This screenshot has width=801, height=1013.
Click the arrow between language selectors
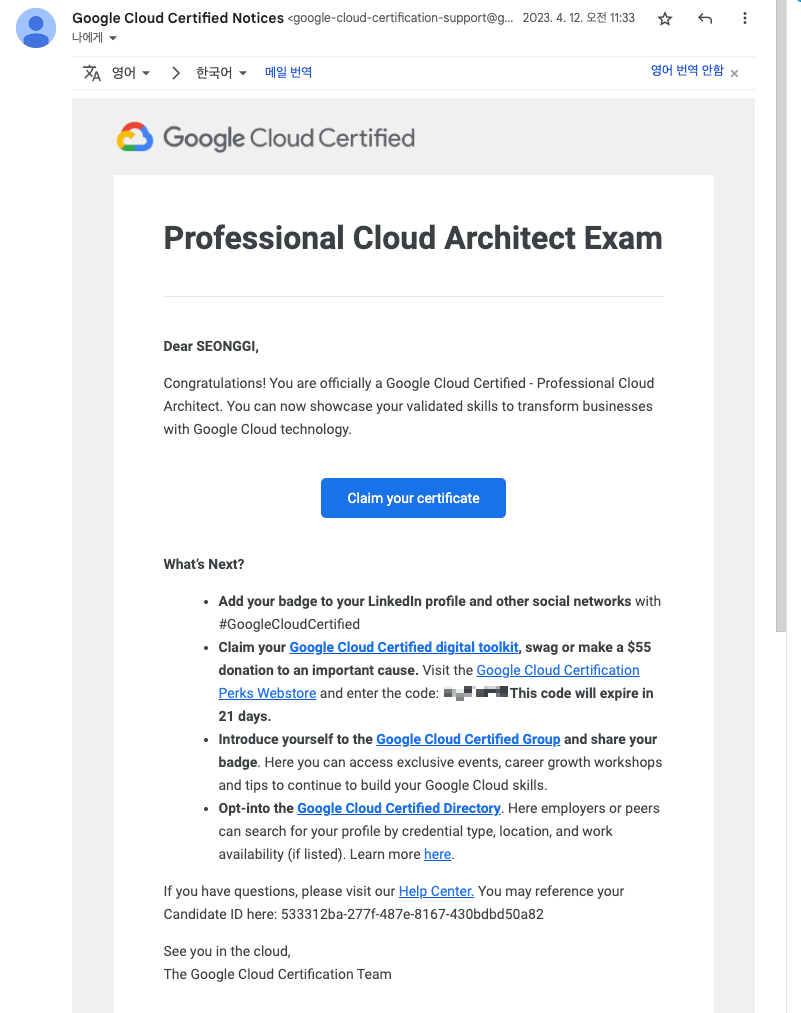point(176,72)
